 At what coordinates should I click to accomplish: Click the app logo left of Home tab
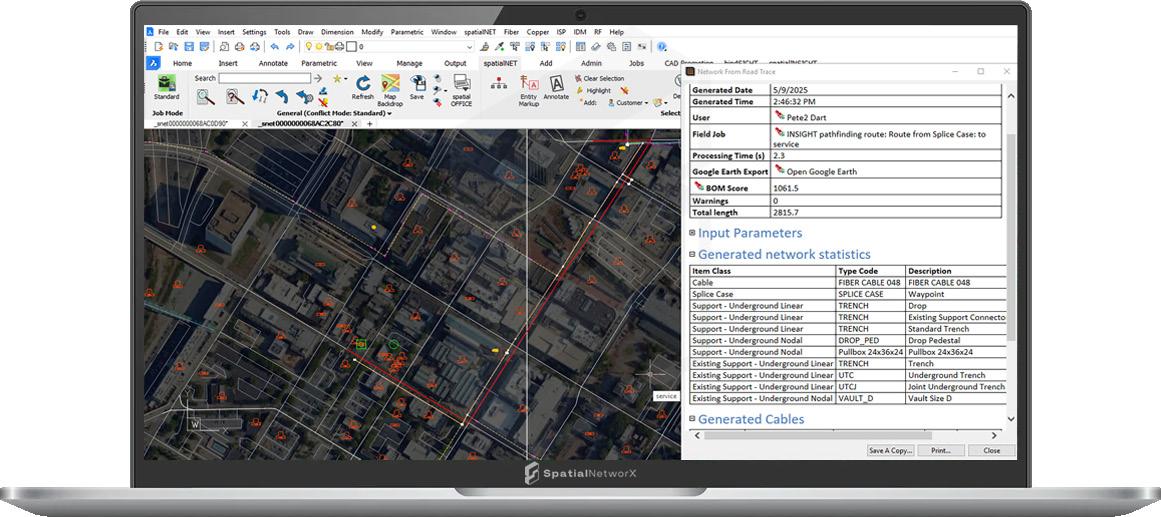tap(153, 63)
